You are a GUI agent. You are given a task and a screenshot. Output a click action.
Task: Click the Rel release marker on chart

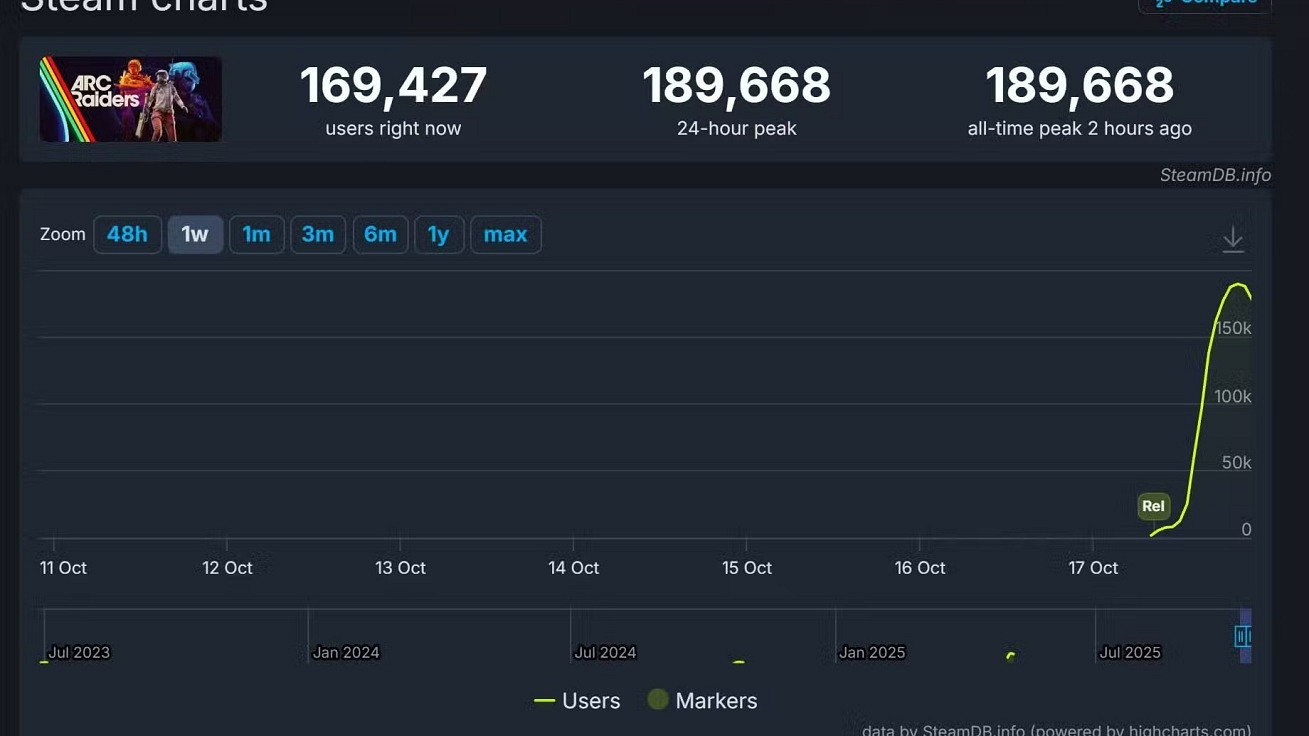(1153, 506)
